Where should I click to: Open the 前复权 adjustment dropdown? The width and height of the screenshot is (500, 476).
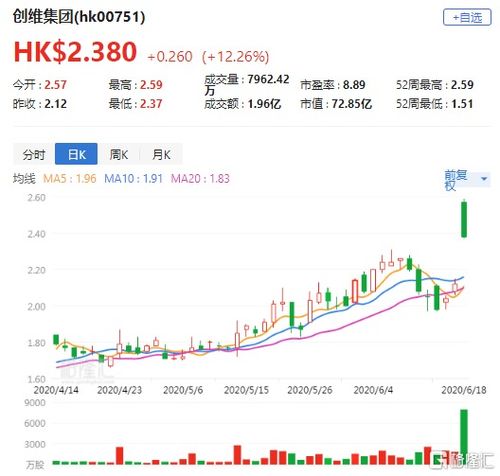466,180
